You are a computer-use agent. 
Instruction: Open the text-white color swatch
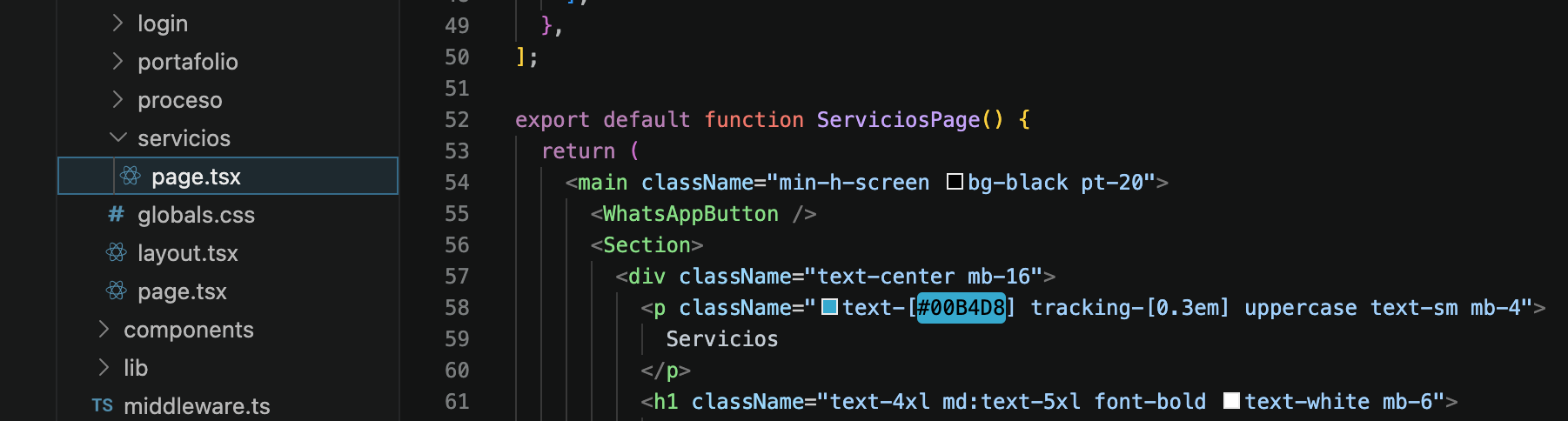1231,401
